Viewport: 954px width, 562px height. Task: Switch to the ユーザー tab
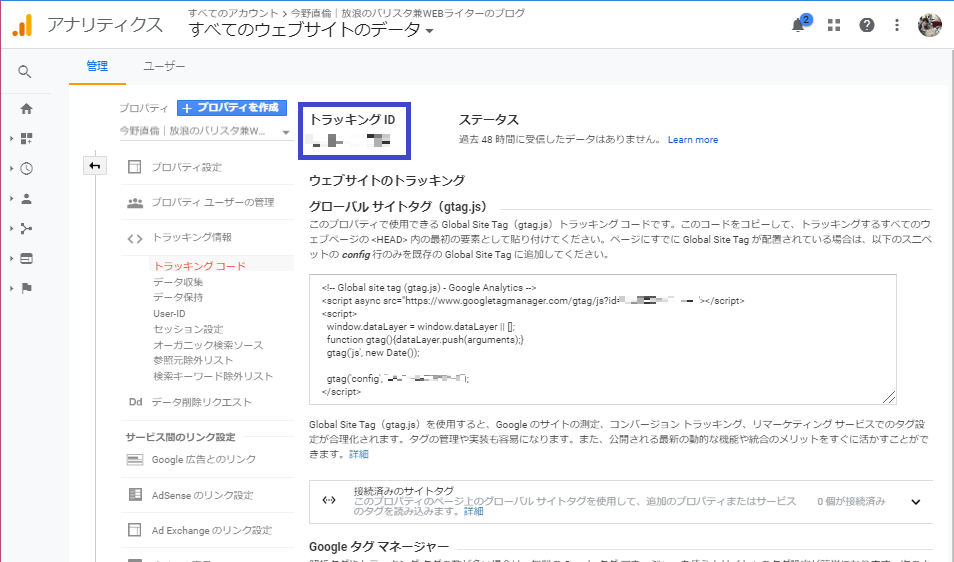click(x=164, y=66)
